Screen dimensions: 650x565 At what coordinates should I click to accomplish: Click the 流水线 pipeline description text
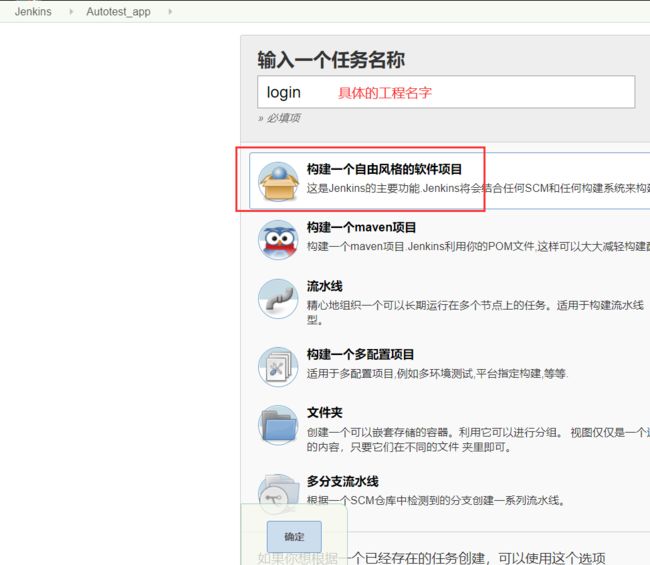475,313
